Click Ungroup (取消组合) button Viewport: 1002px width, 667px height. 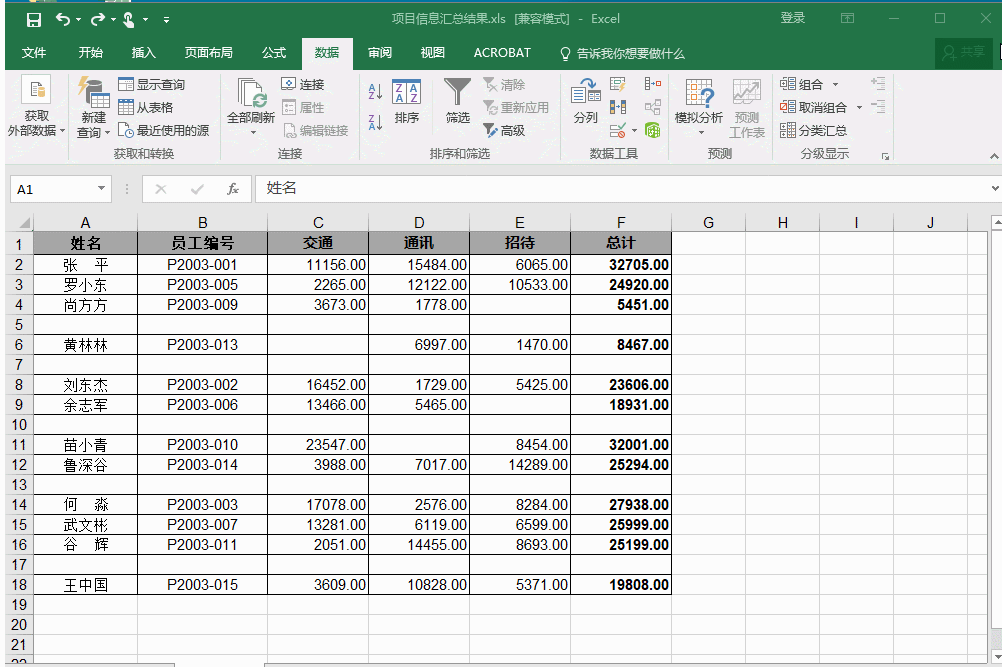(x=813, y=107)
